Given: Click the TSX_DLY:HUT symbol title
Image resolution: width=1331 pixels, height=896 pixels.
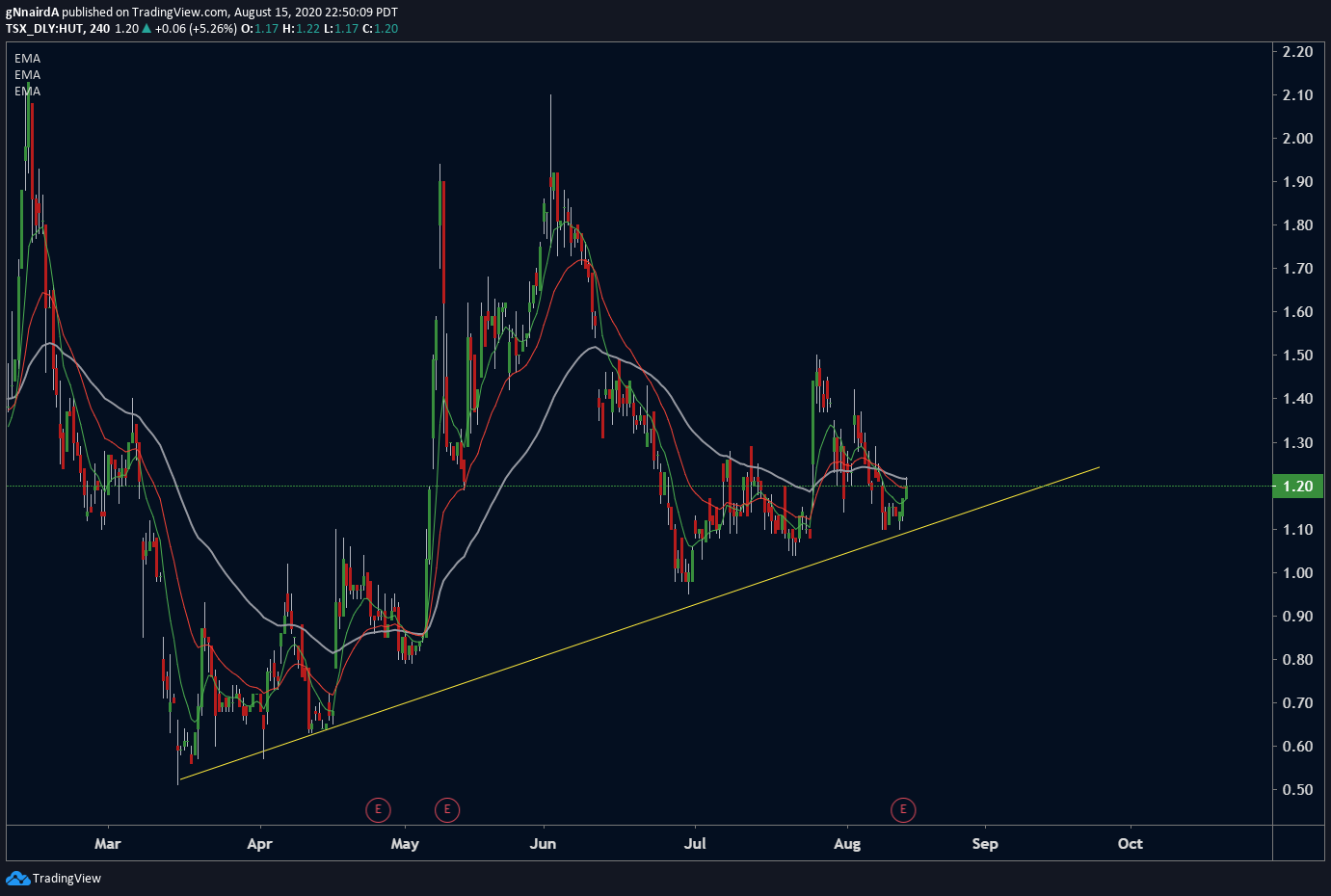Looking at the screenshot, I should (44, 29).
